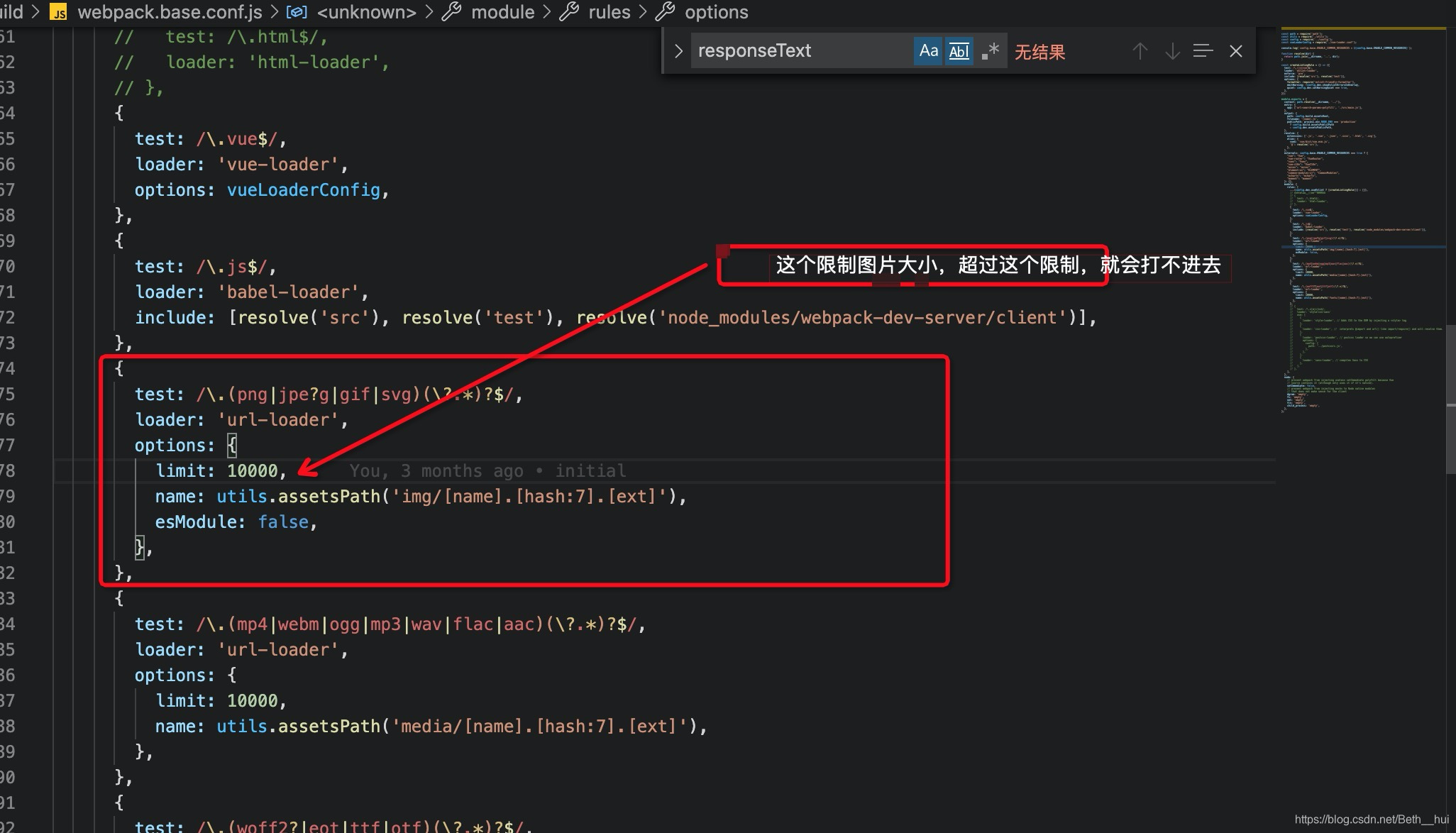Click the 无结果 no results label
Viewport: 1456px width, 833px height.
(x=1039, y=52)
